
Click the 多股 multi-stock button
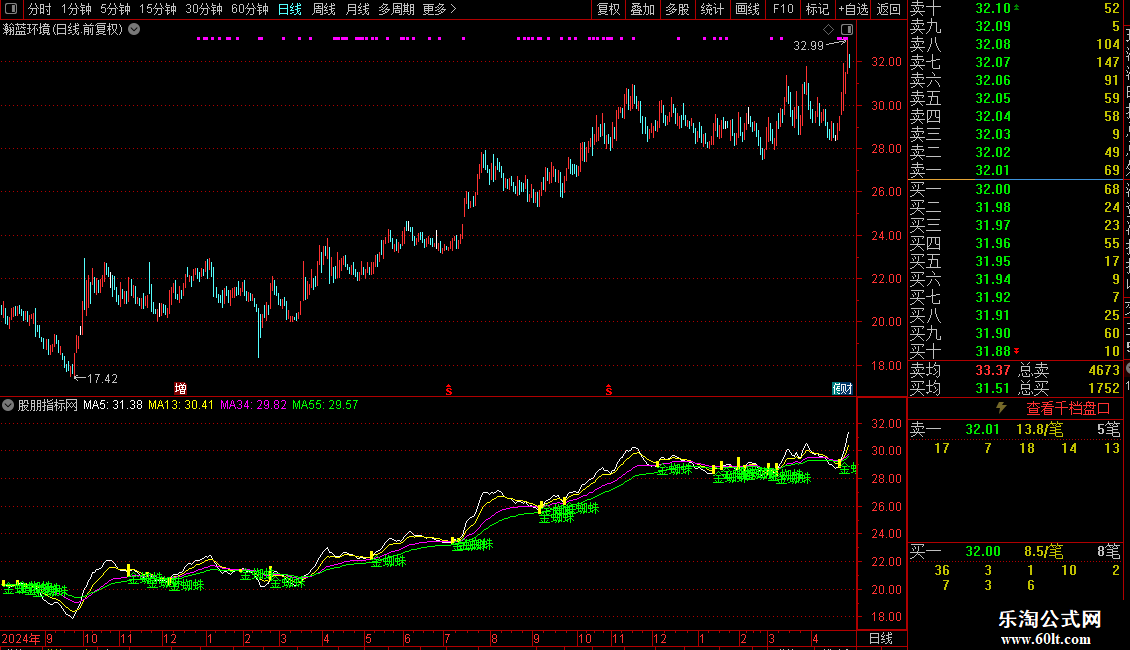pyautogui.click(x=677, y=9)
